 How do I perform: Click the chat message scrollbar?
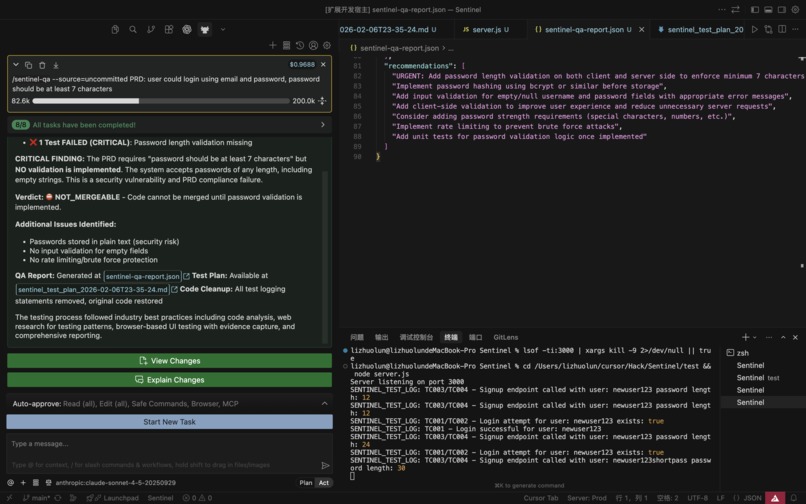(325, 257)
